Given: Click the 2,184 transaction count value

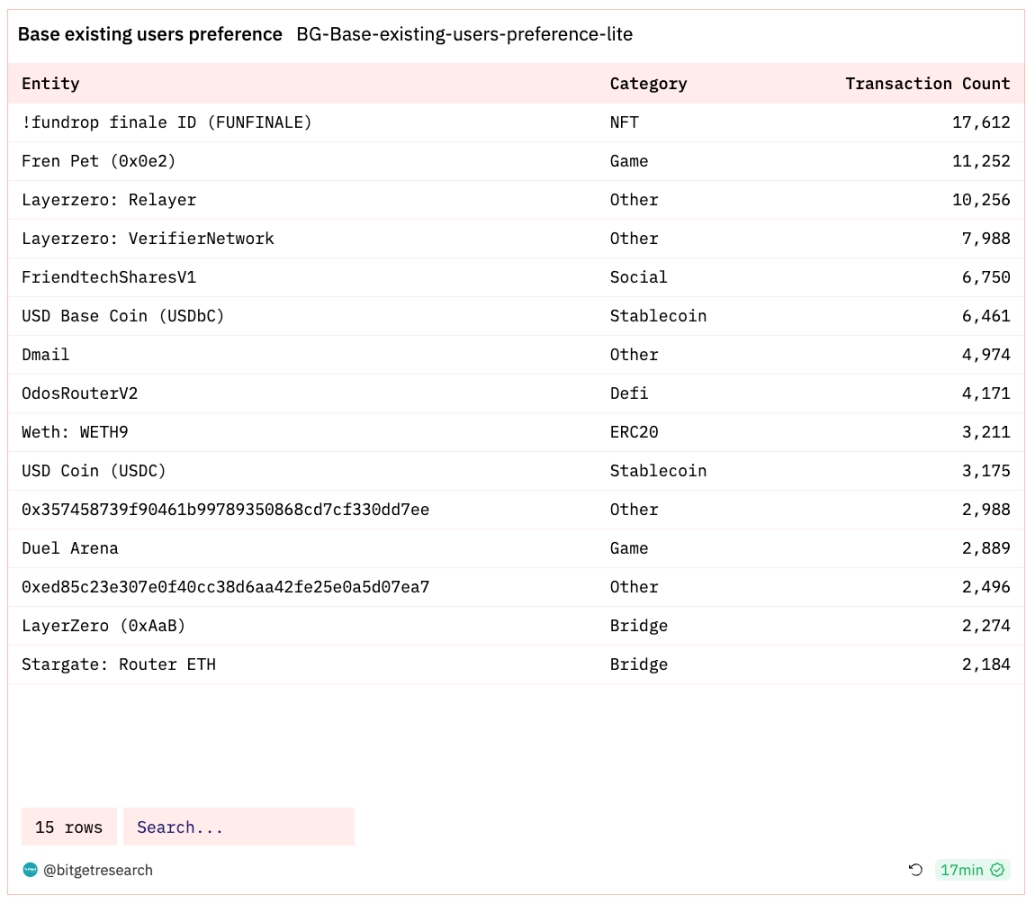Looking at the screenshot, I should point(986,664).
